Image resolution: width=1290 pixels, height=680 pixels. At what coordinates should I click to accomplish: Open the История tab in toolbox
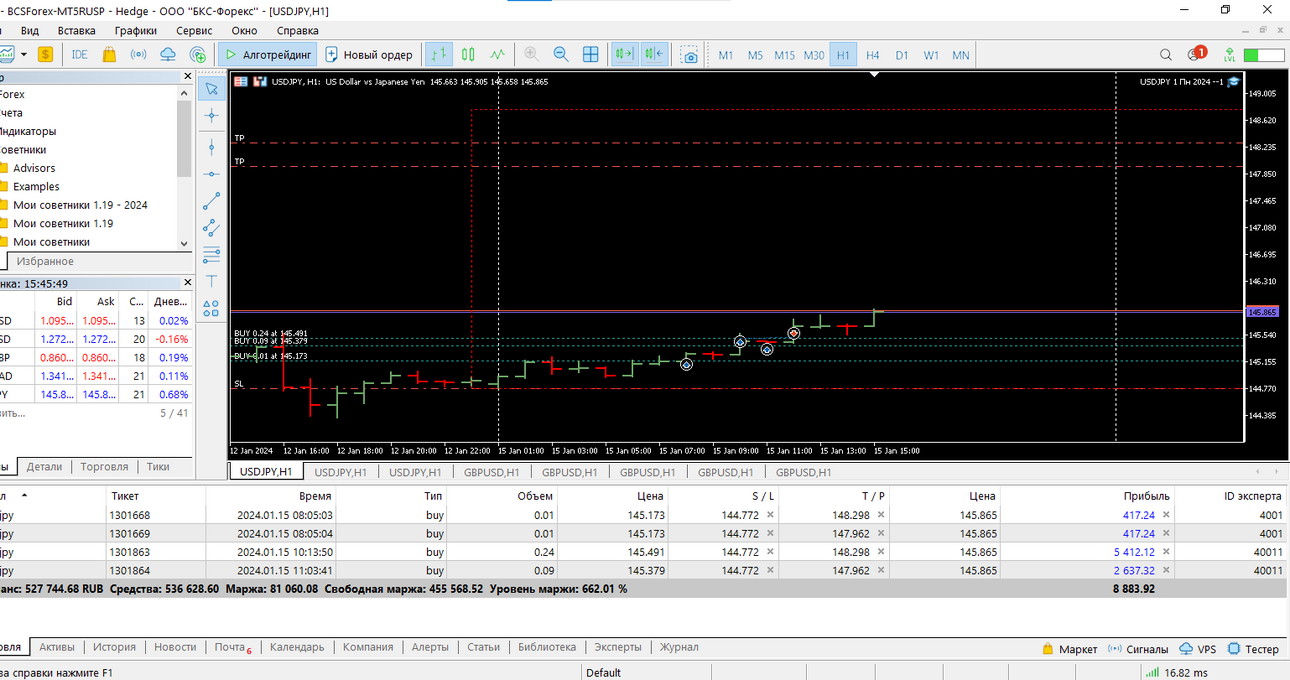pos(115,647)
